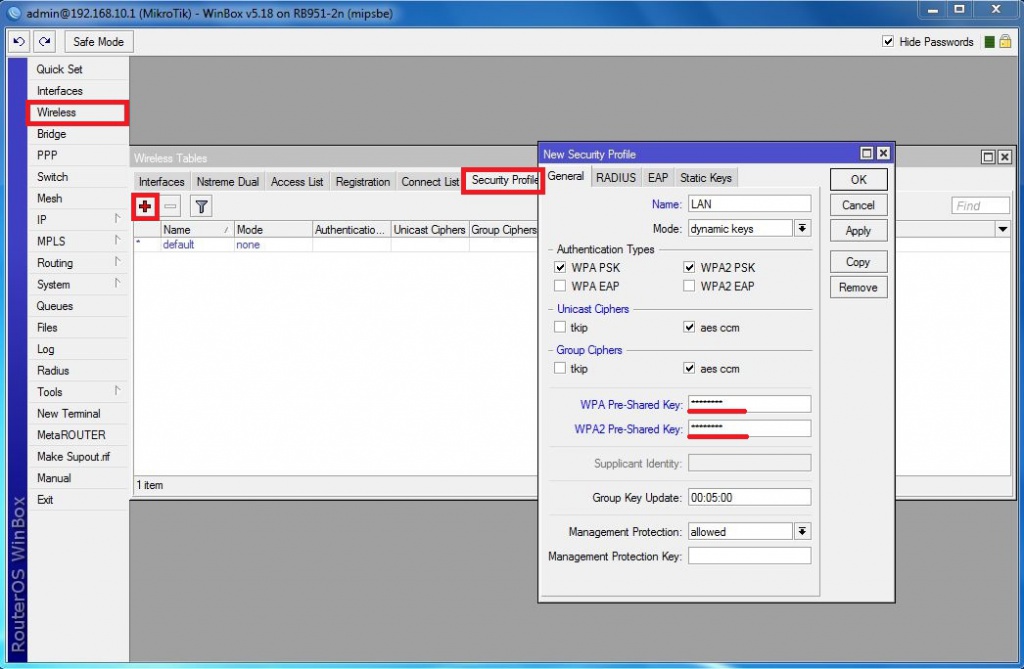Open the Mode dropdown with dynamic keys

(x=802, y=229)
